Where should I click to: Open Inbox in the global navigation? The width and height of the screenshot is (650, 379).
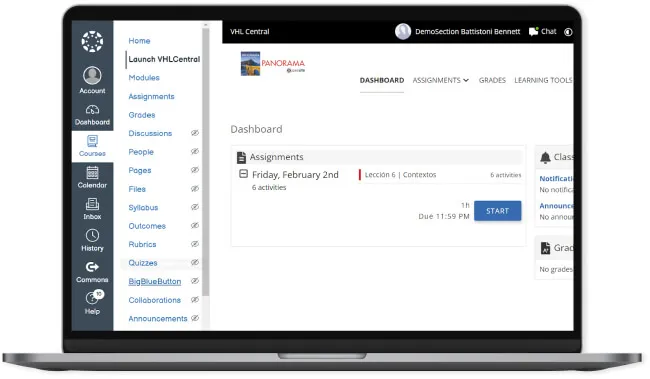pyautogui.click(x=92, y=209)
